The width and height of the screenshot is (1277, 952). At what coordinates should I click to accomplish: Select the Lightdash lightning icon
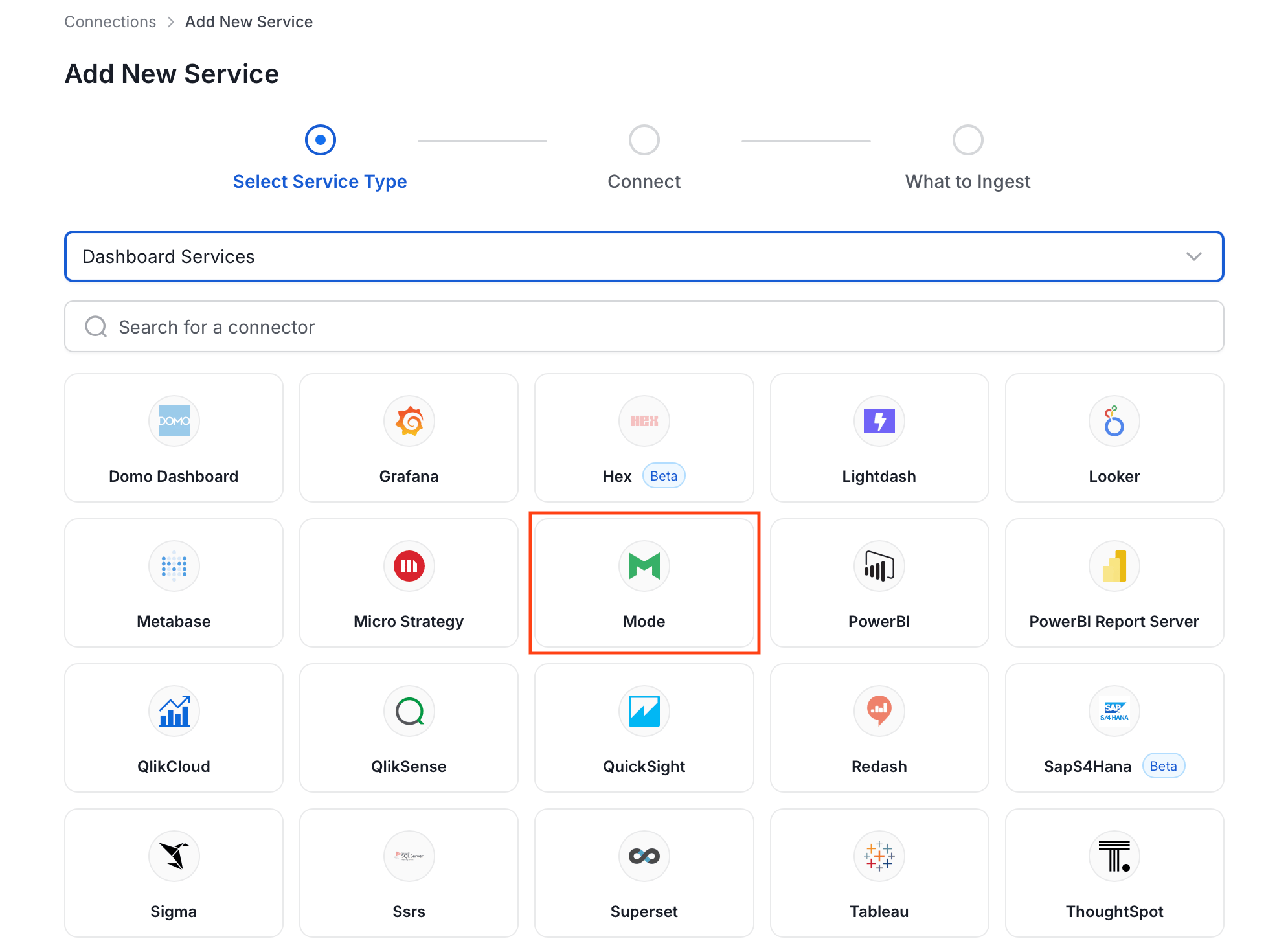tap(879, 421)
